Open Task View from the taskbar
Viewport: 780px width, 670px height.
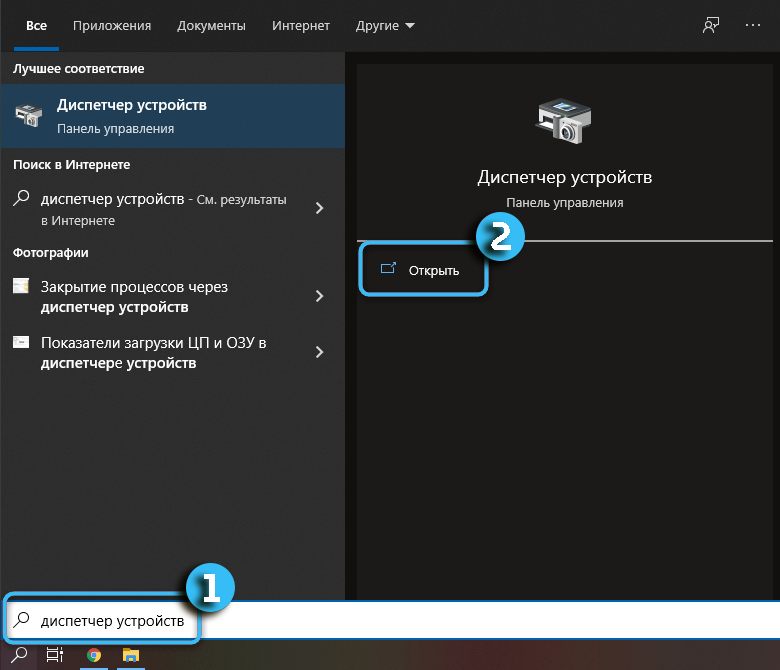(x=55, y=655)
